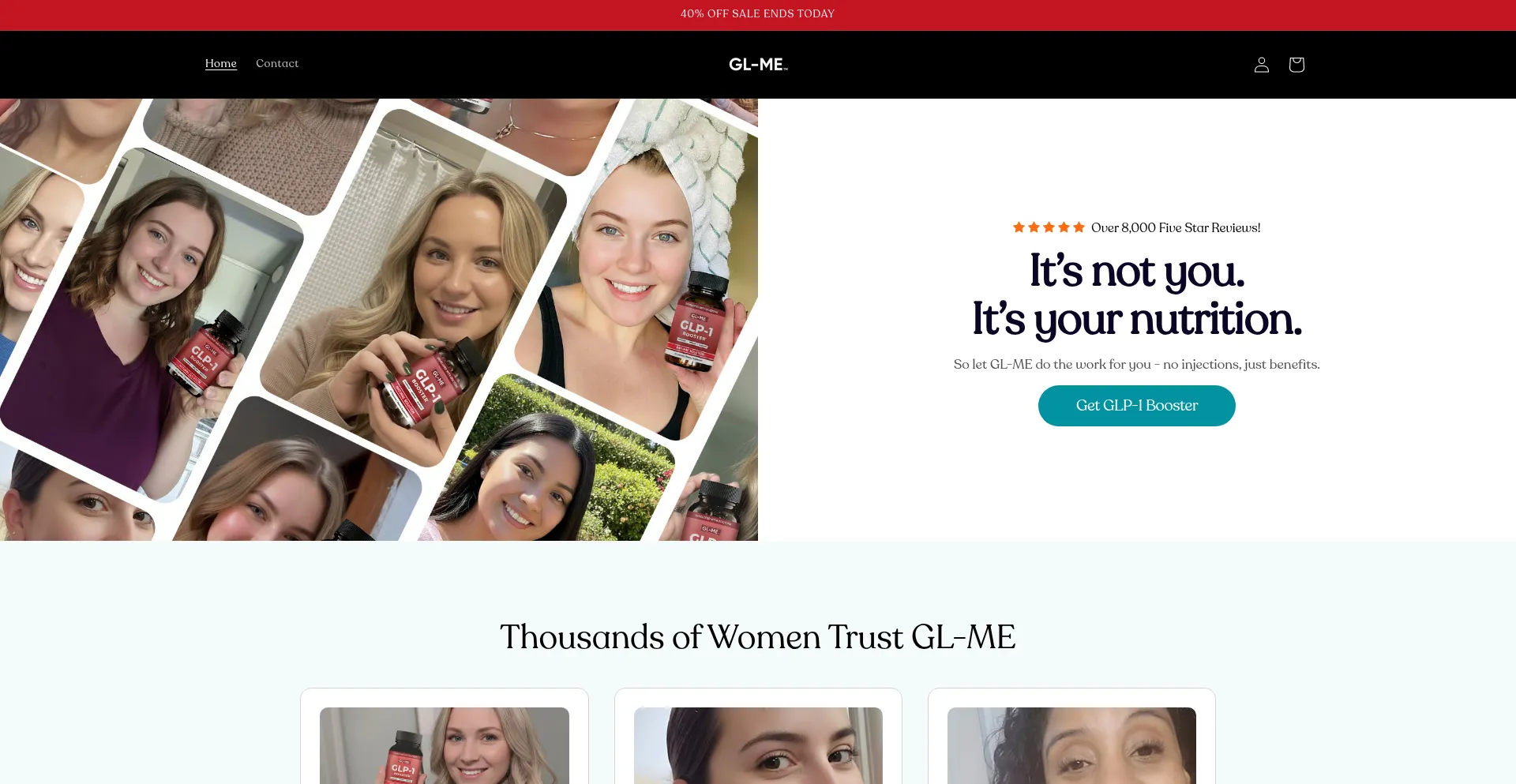Open the account login icon

click(1261, 65)
